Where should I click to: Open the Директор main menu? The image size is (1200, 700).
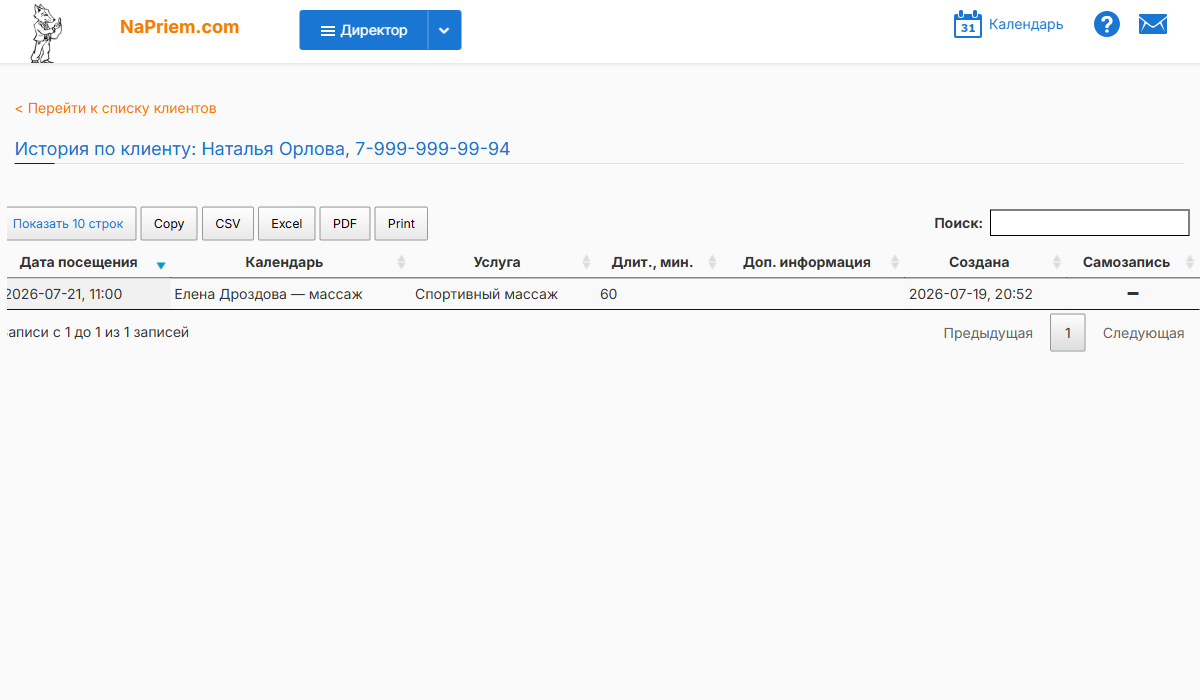point(364,30)
